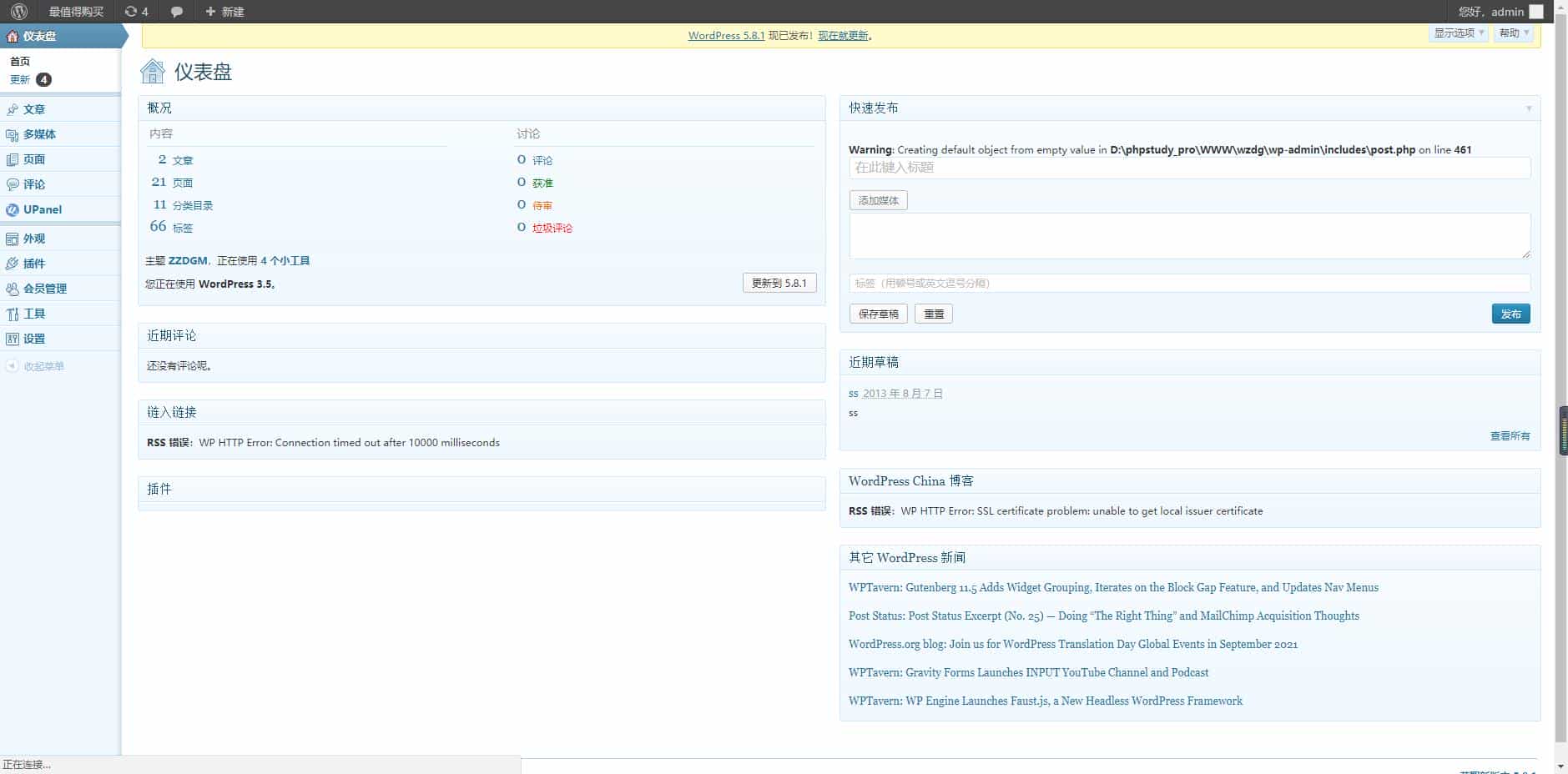Expand the 帮助 dropdown

[1514, 33]
